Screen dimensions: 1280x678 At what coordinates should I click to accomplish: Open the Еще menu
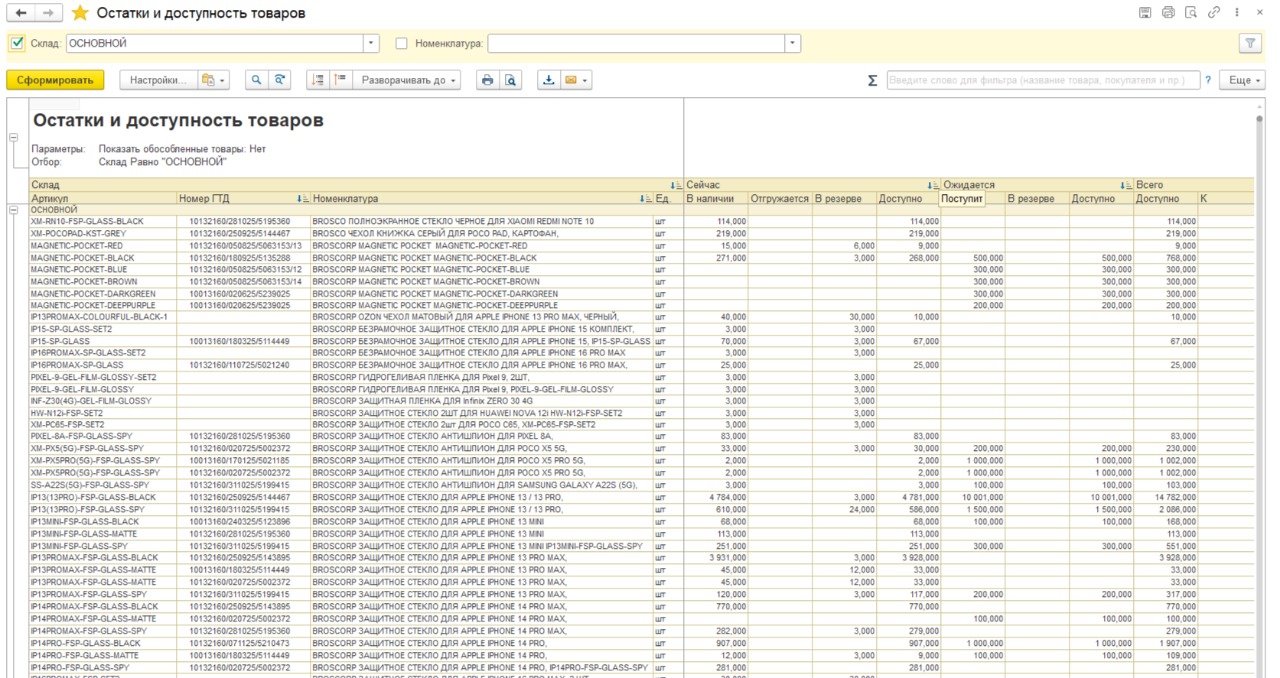tap(1244, 80)
